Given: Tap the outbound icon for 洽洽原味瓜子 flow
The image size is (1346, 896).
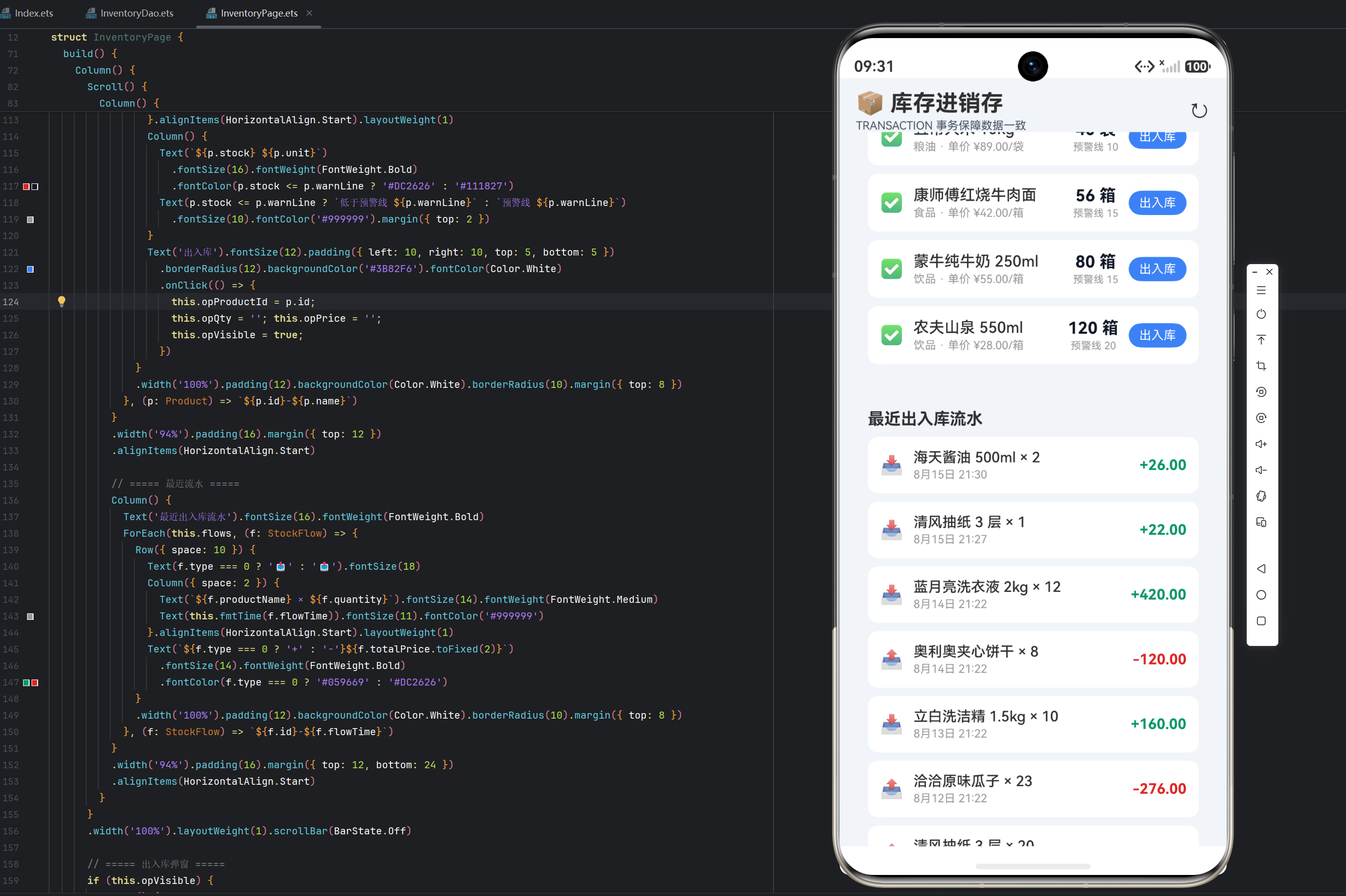Looking at the screenshot, I should click(x=891, y=789).
